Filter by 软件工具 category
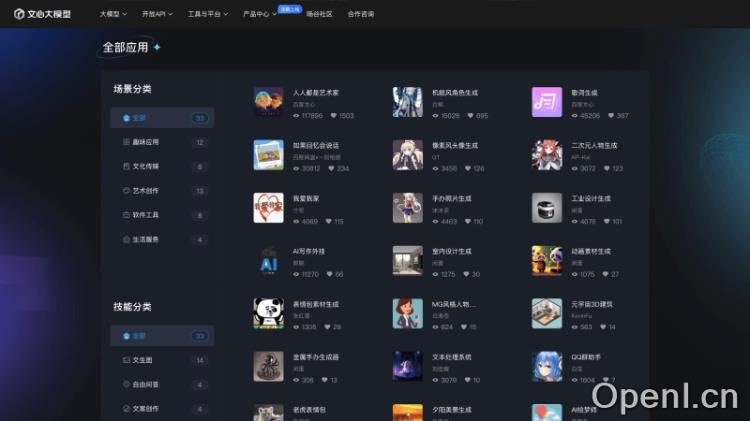750x421 pixels. point(162,215)
